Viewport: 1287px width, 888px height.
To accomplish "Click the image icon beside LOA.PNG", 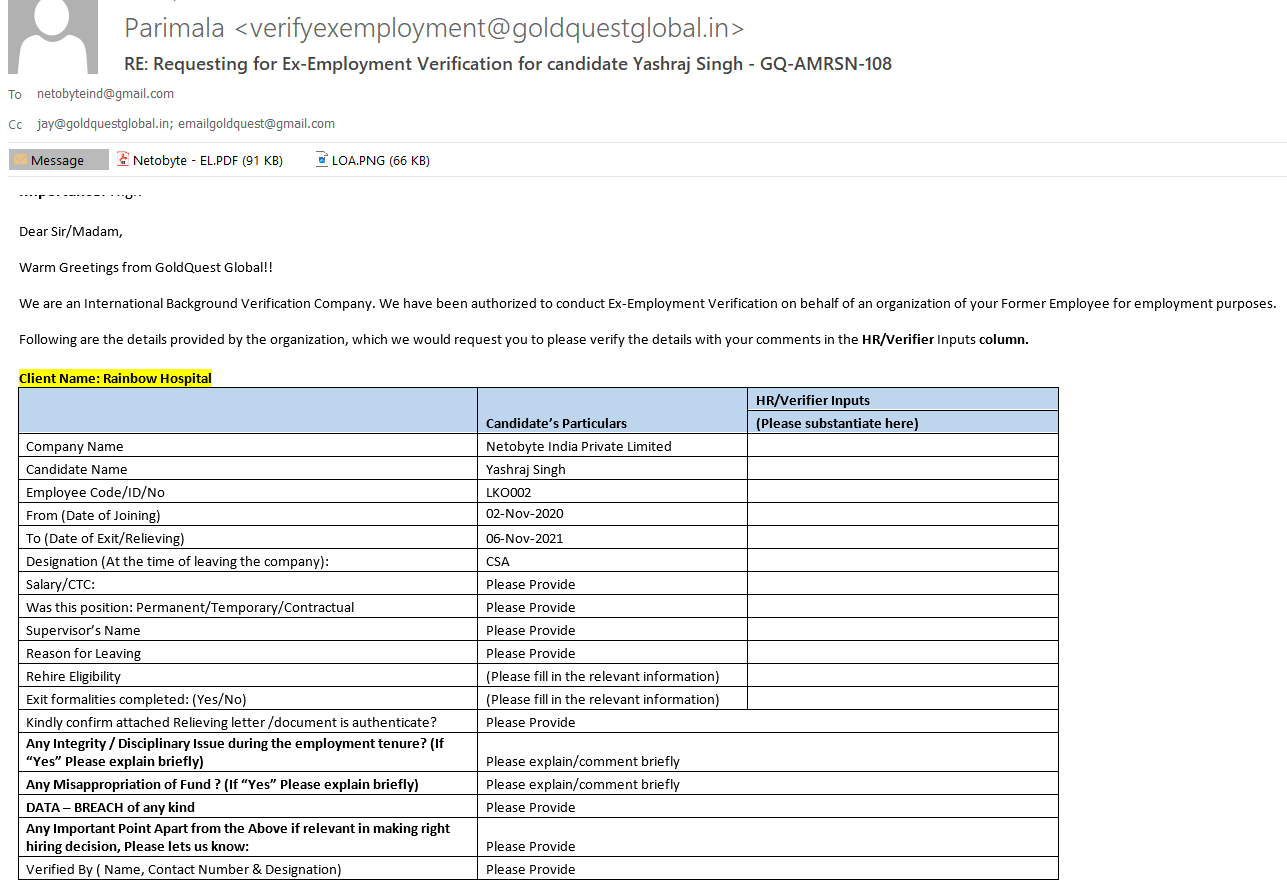I will point(322,159).
